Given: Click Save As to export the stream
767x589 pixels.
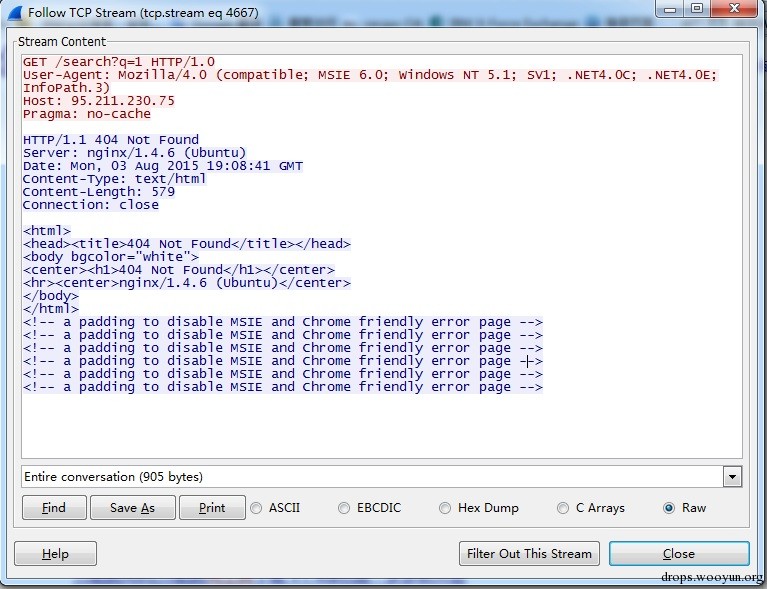Looking at the screenshot, I should coord(132,508).
